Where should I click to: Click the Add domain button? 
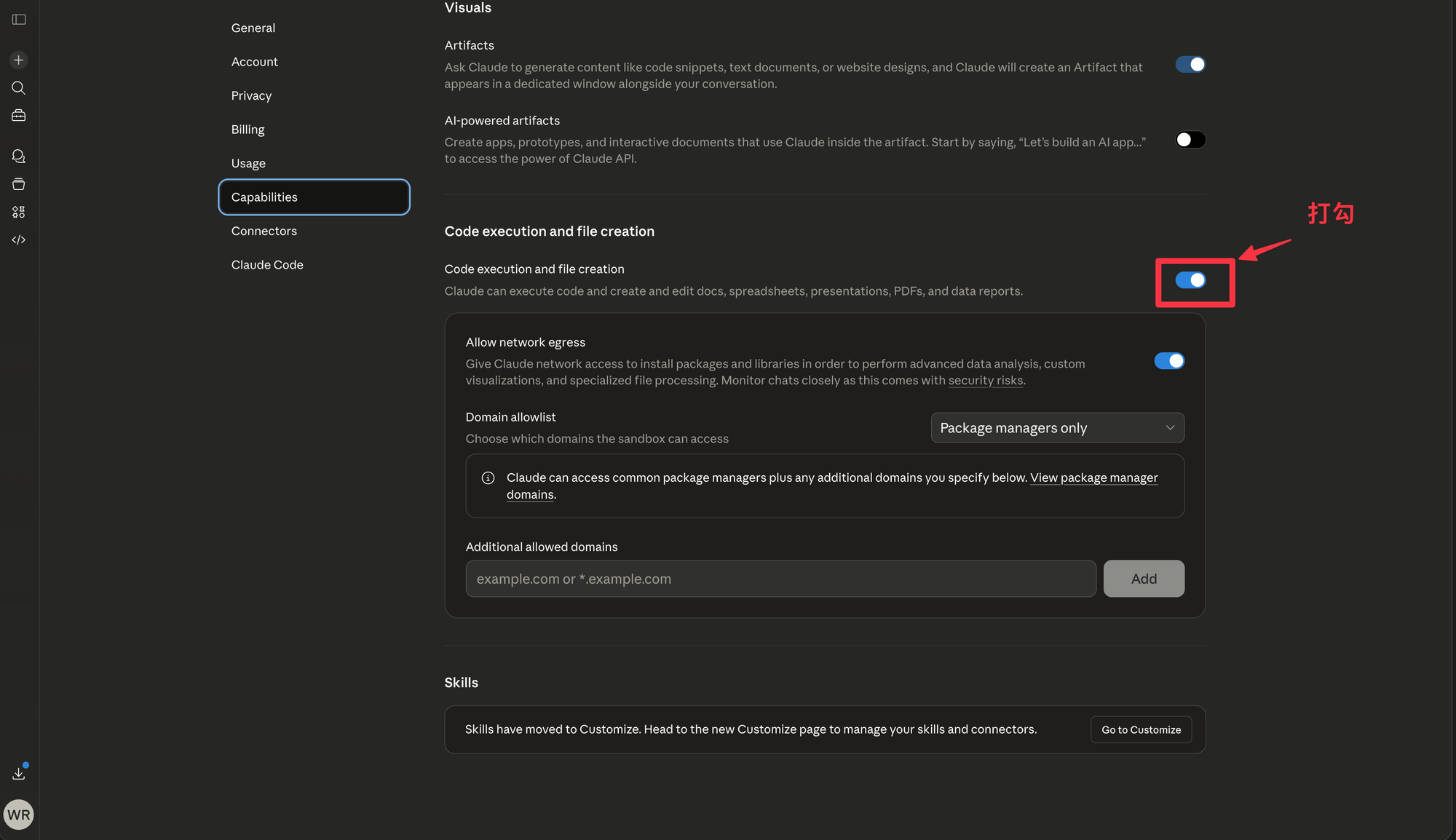(x=1144, y=579)
